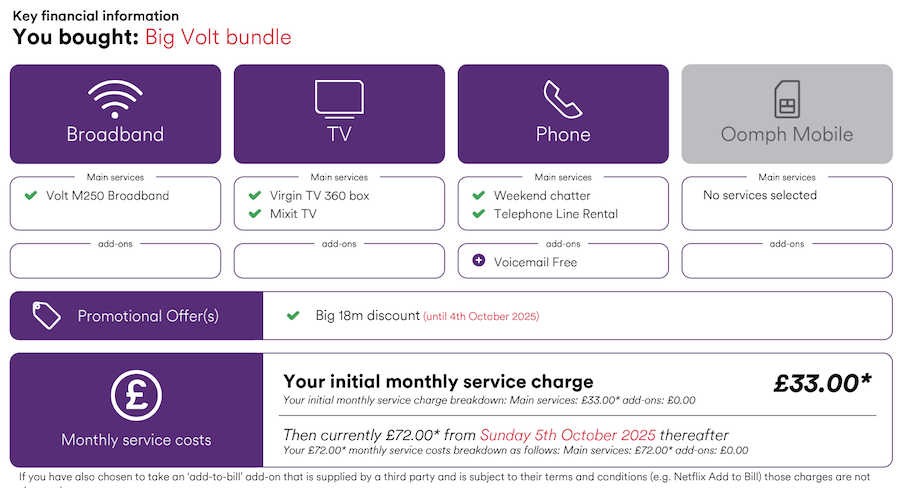Viewport: 900px width, 488px height.
Task: Click the TV screen icon
Action: [339, 99]
